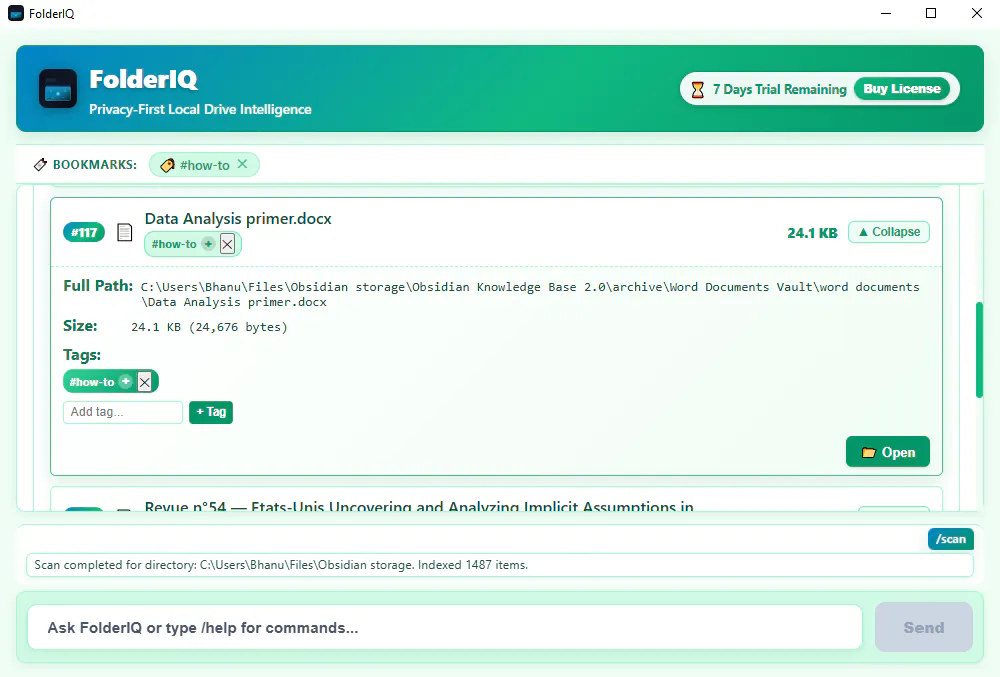Click the 24.1 KB (24,676 bytes) value
This screenshot has height=677, width=1000.
(x=209, y=327)
